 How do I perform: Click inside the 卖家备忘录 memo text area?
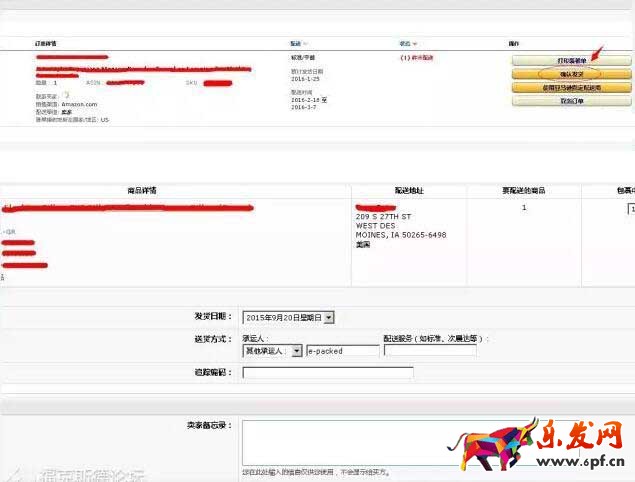point(420,440)
